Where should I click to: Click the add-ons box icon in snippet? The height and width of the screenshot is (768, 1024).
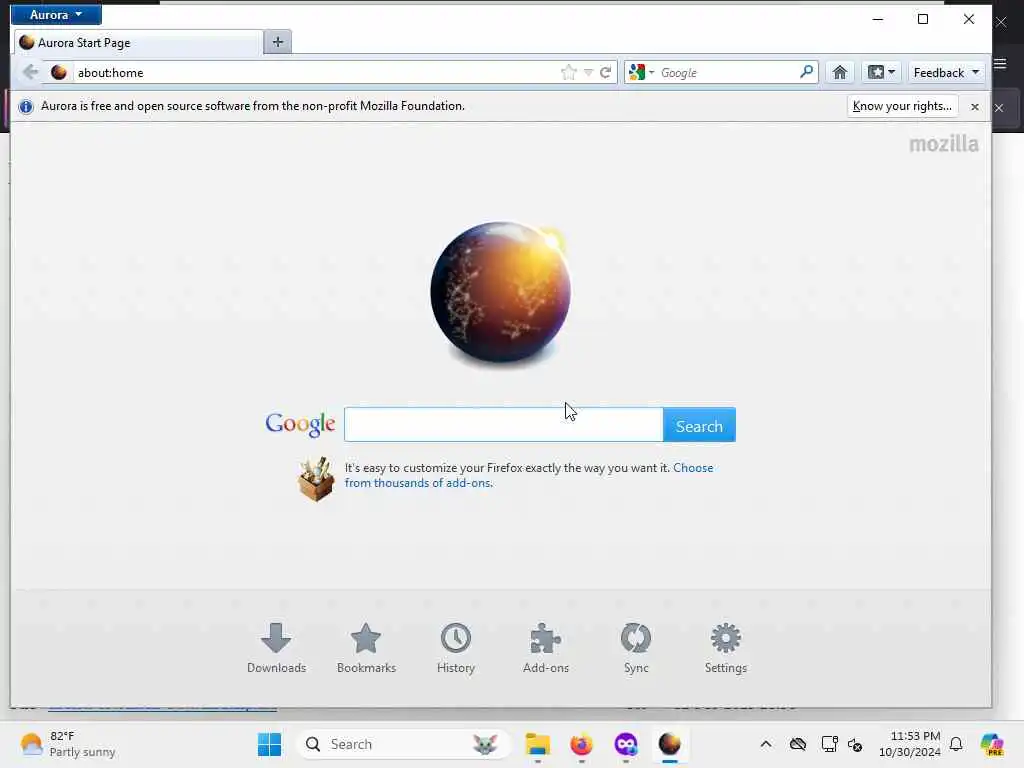(x=315, y=479)
